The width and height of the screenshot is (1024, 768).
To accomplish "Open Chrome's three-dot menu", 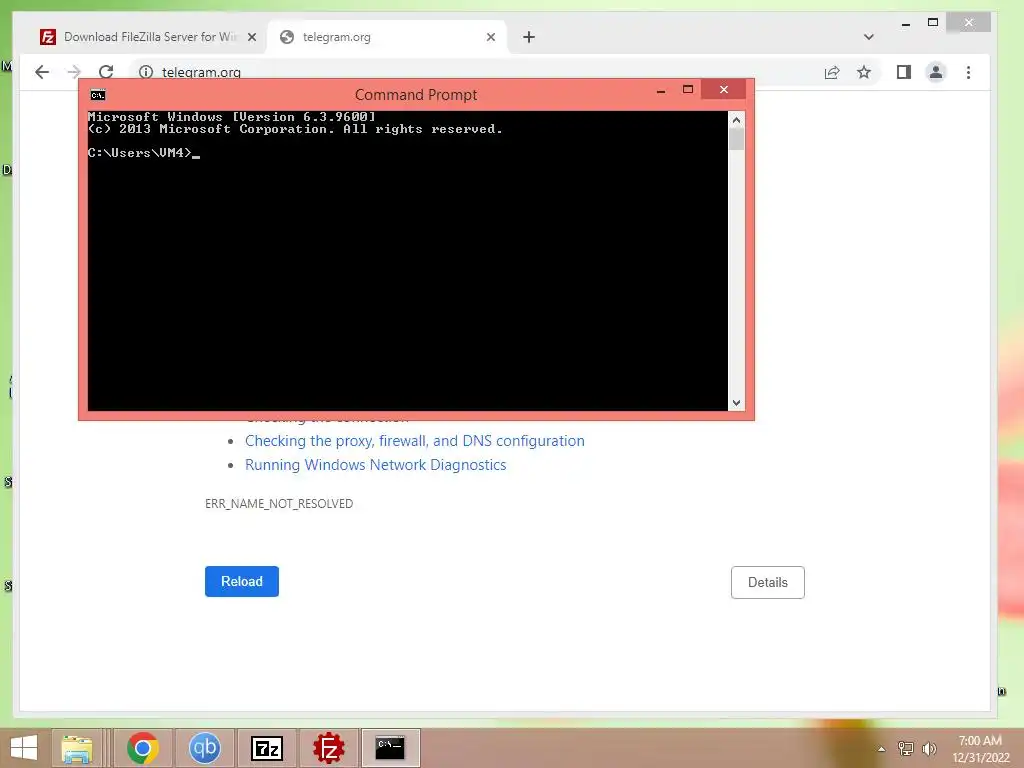I will tap(968, 72).
